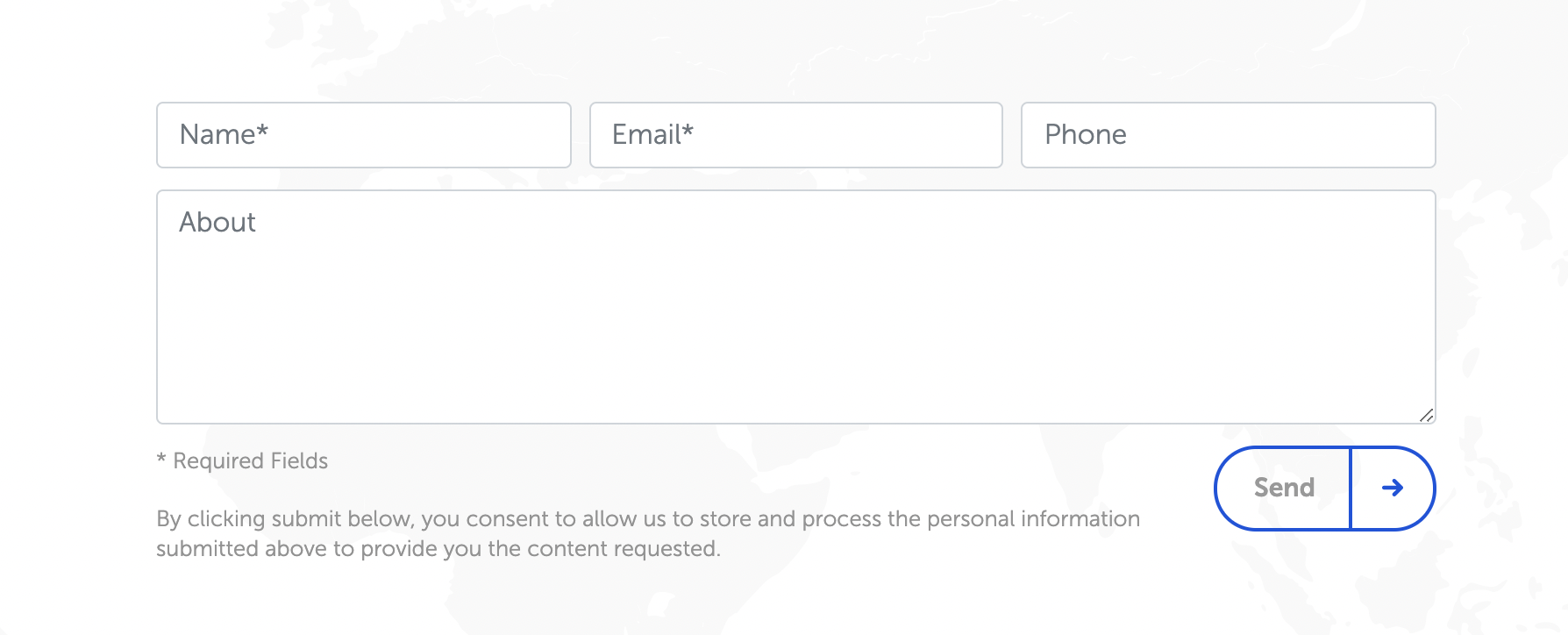The image size is (1568, 635).
Task: Click the 'By clicking submit below' text line
Action: click(648, 519)
